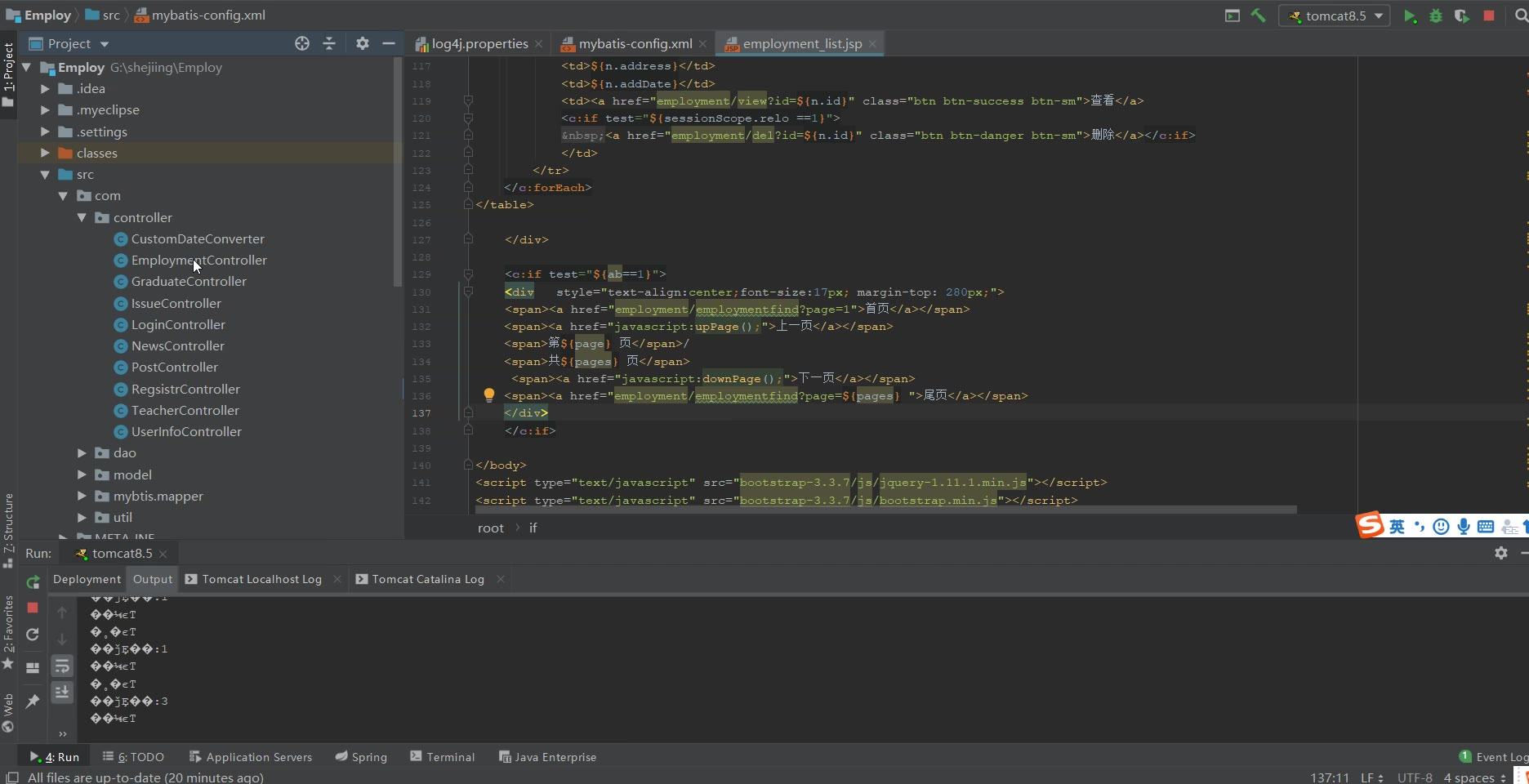
Task: Toggle Sogou punctuation mode icon
Action: click(1420, 527)
